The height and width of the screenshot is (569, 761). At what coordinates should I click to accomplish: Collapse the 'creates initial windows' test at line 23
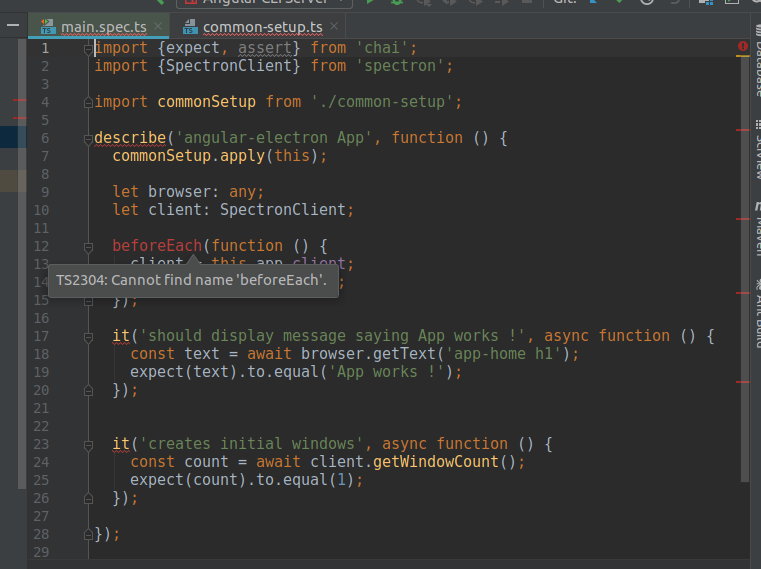point(88,445)
